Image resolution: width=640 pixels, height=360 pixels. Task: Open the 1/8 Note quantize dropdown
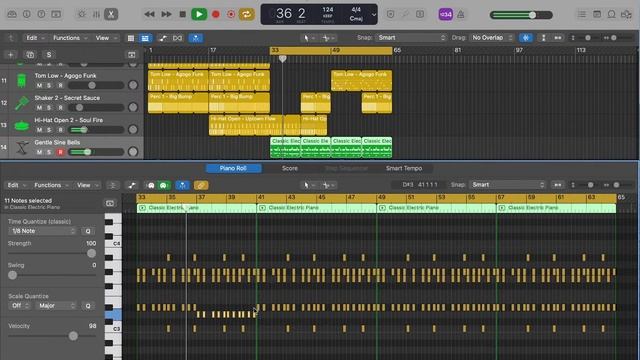(x=42, y=231)
